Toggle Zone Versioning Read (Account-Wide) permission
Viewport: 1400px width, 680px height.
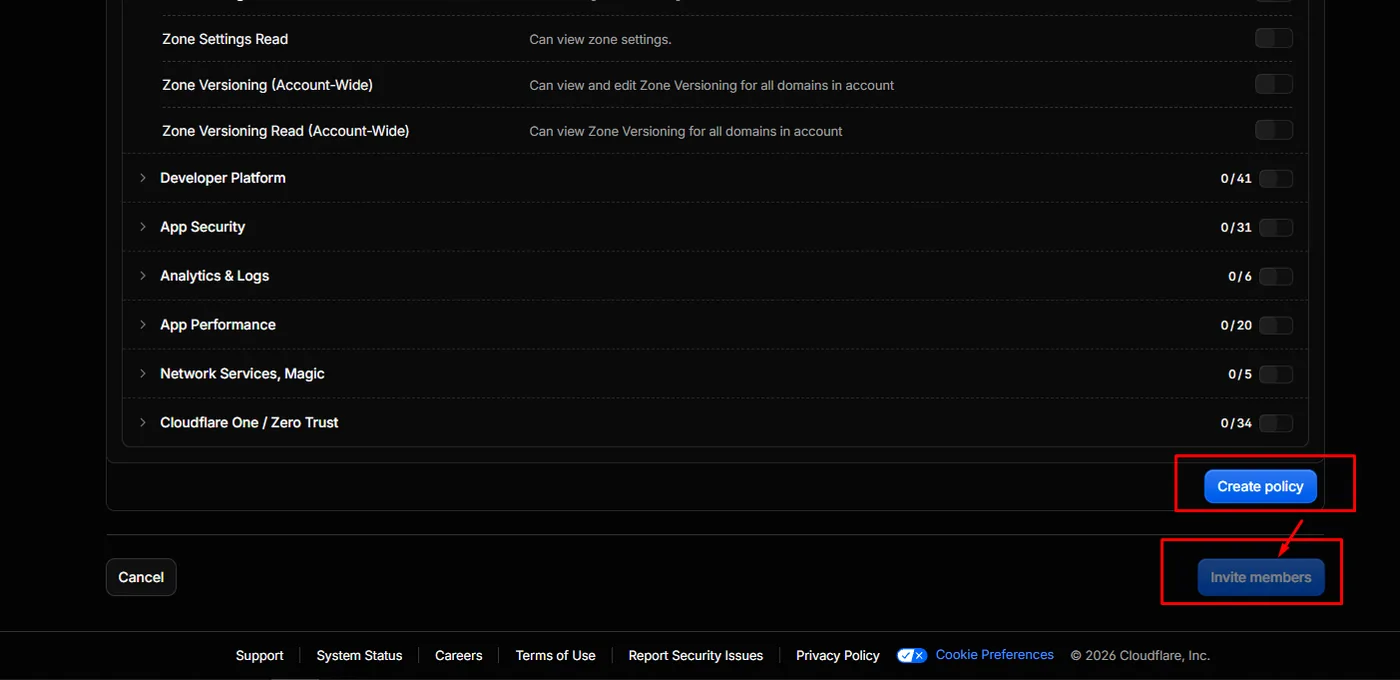(x=1274, y=131)
